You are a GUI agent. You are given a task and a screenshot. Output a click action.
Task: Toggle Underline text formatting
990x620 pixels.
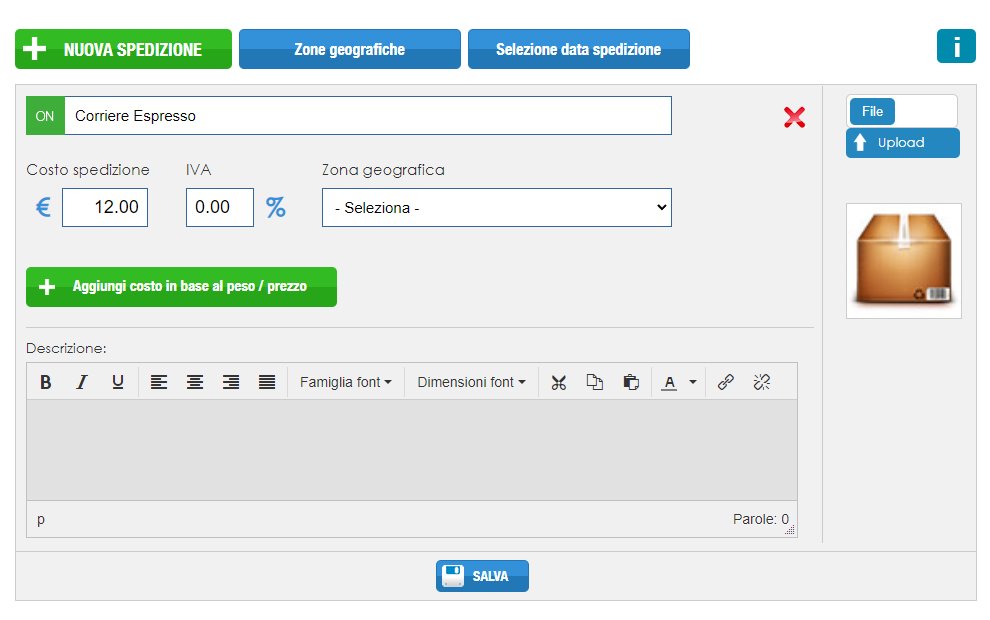pos(117,382)
